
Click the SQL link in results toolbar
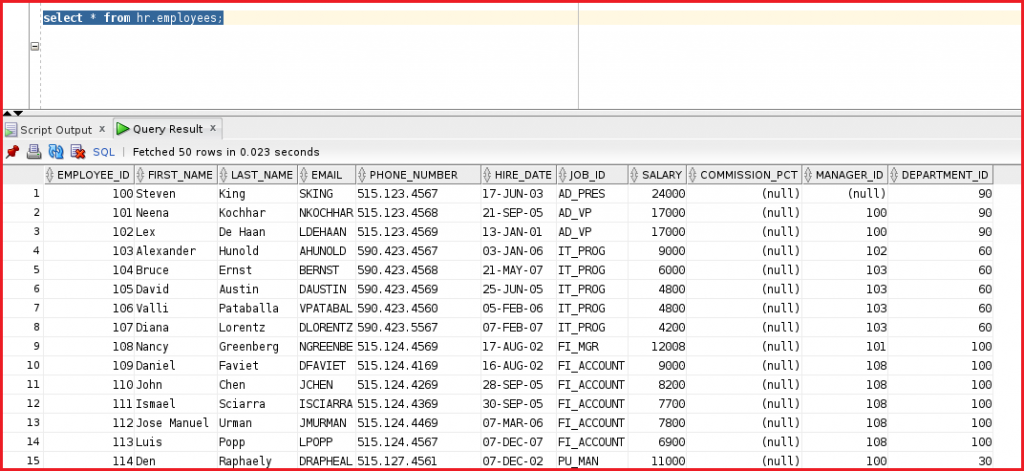(104, 152)
